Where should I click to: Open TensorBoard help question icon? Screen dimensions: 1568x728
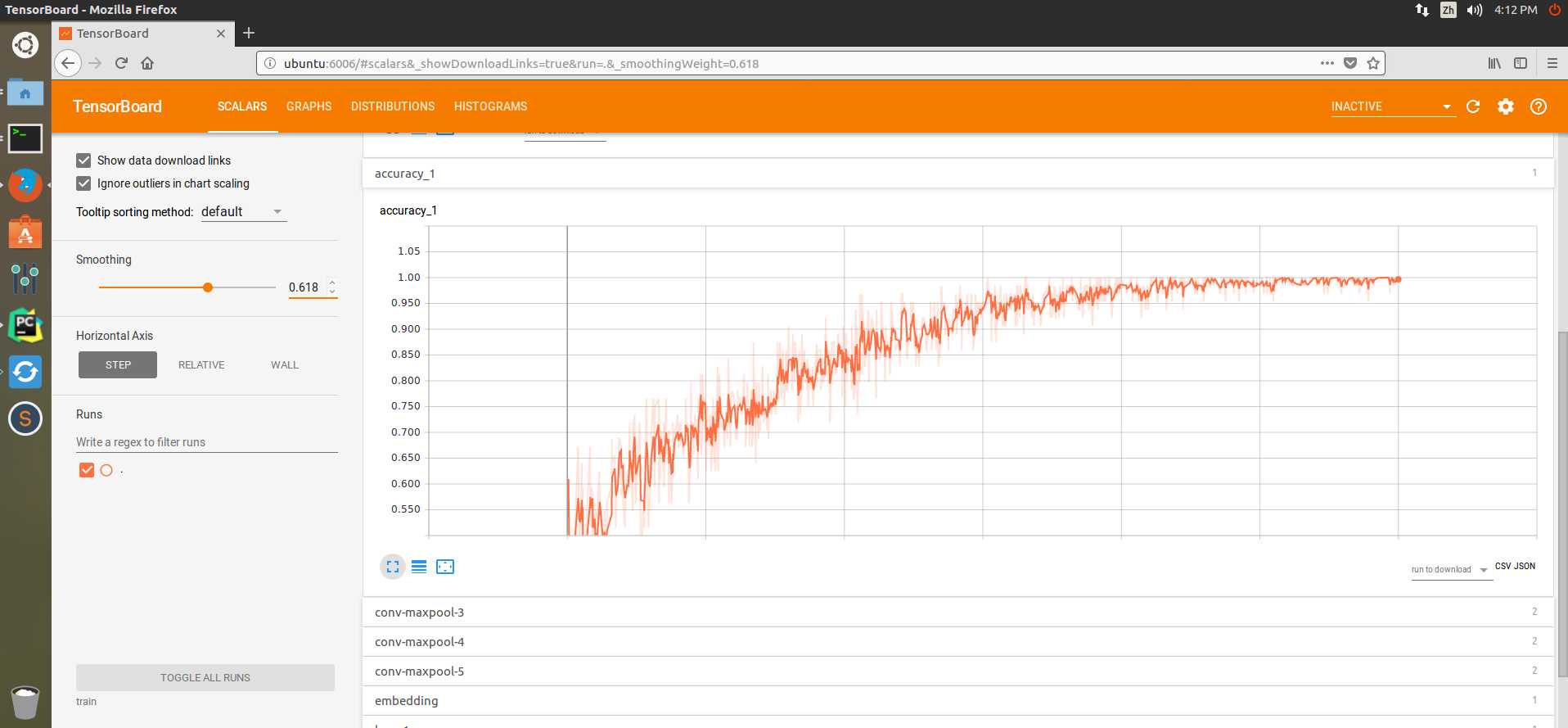click(x=1539, y=106)
